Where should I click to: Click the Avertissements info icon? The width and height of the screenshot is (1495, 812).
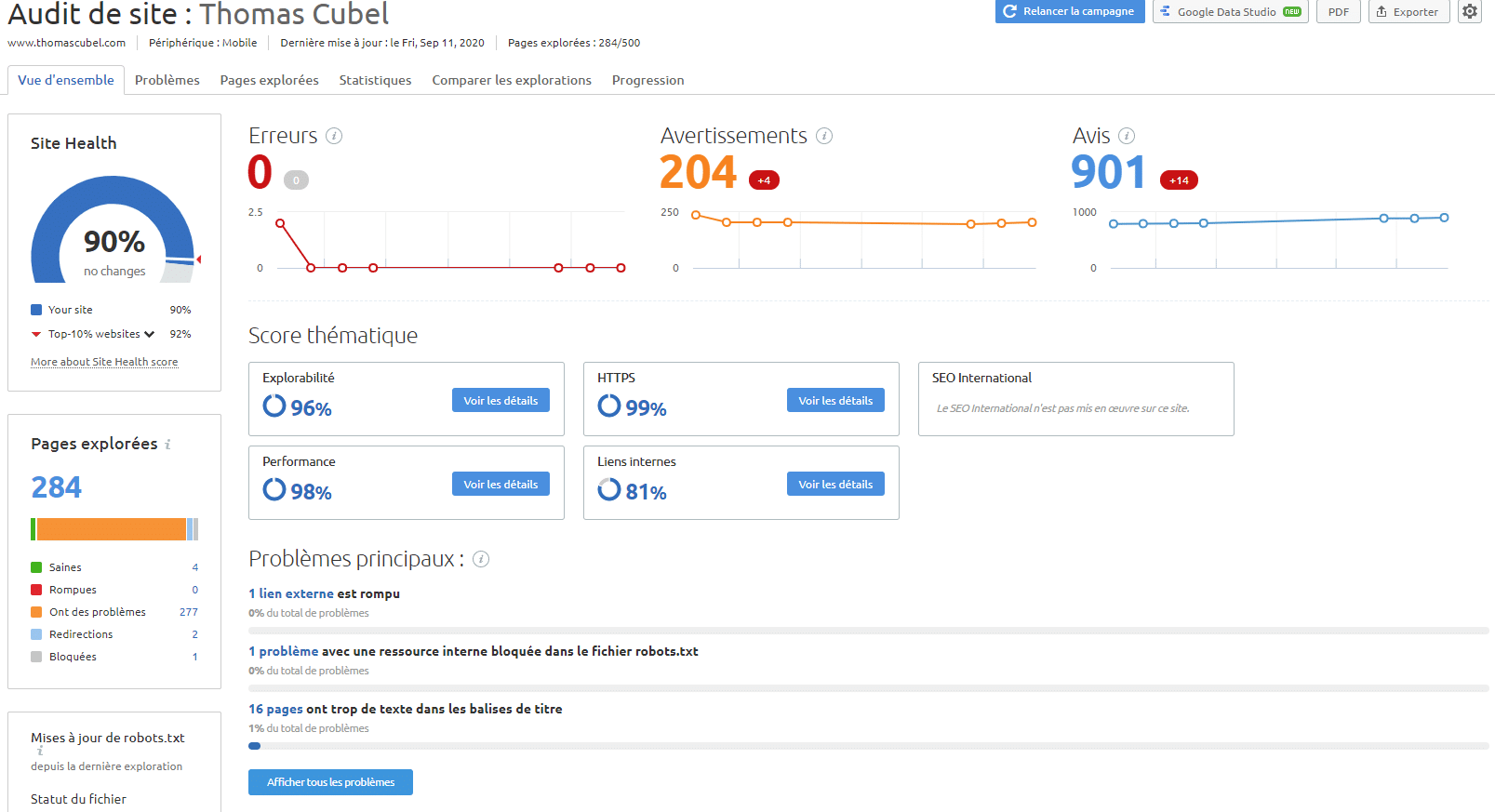click(824, 136)
